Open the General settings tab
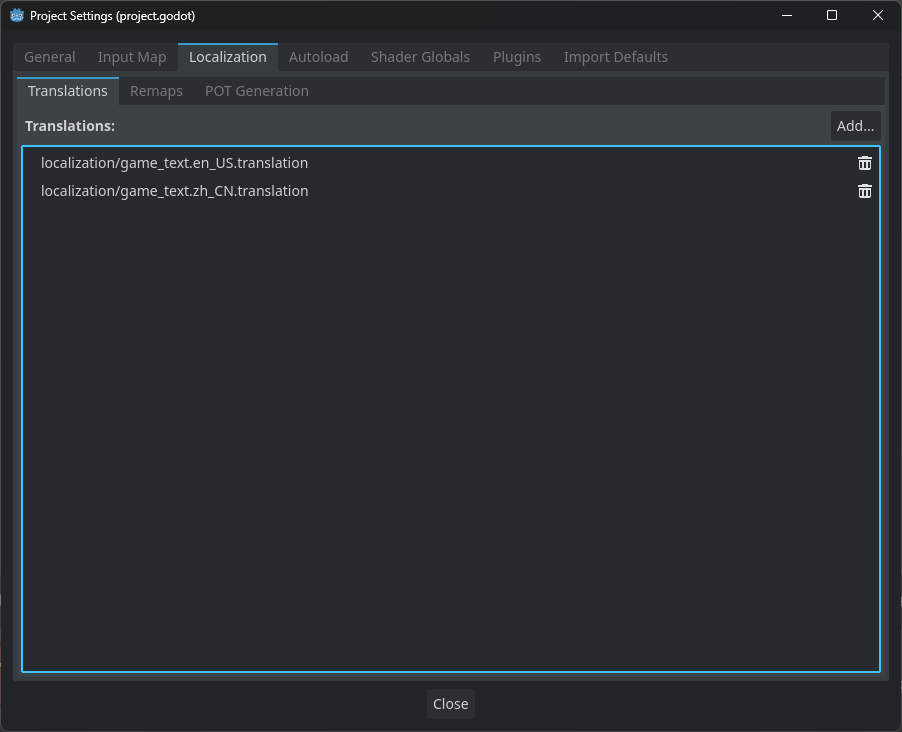The width and height of the screenshot is (902, 732). [x=50, y=57]
